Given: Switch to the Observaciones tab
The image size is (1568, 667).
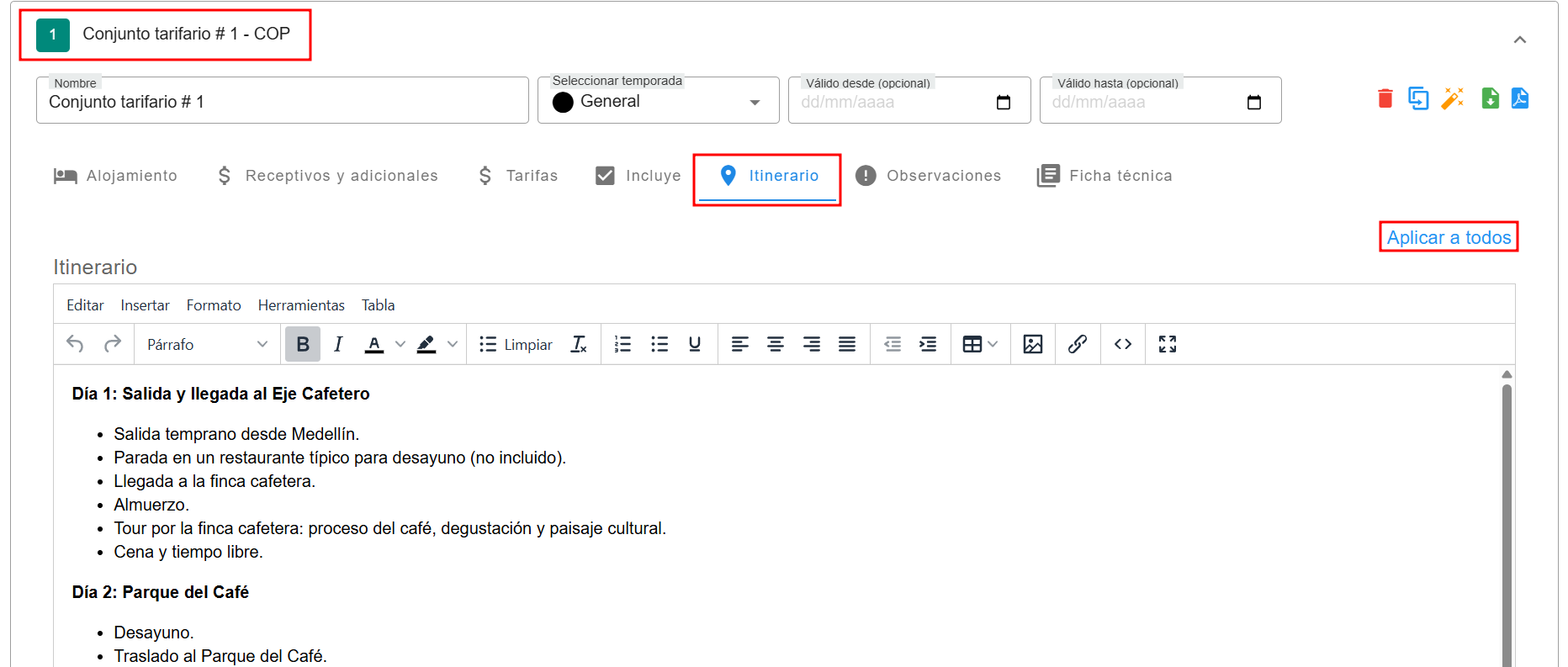Looking at the screenshot, I should pos(928,176).
